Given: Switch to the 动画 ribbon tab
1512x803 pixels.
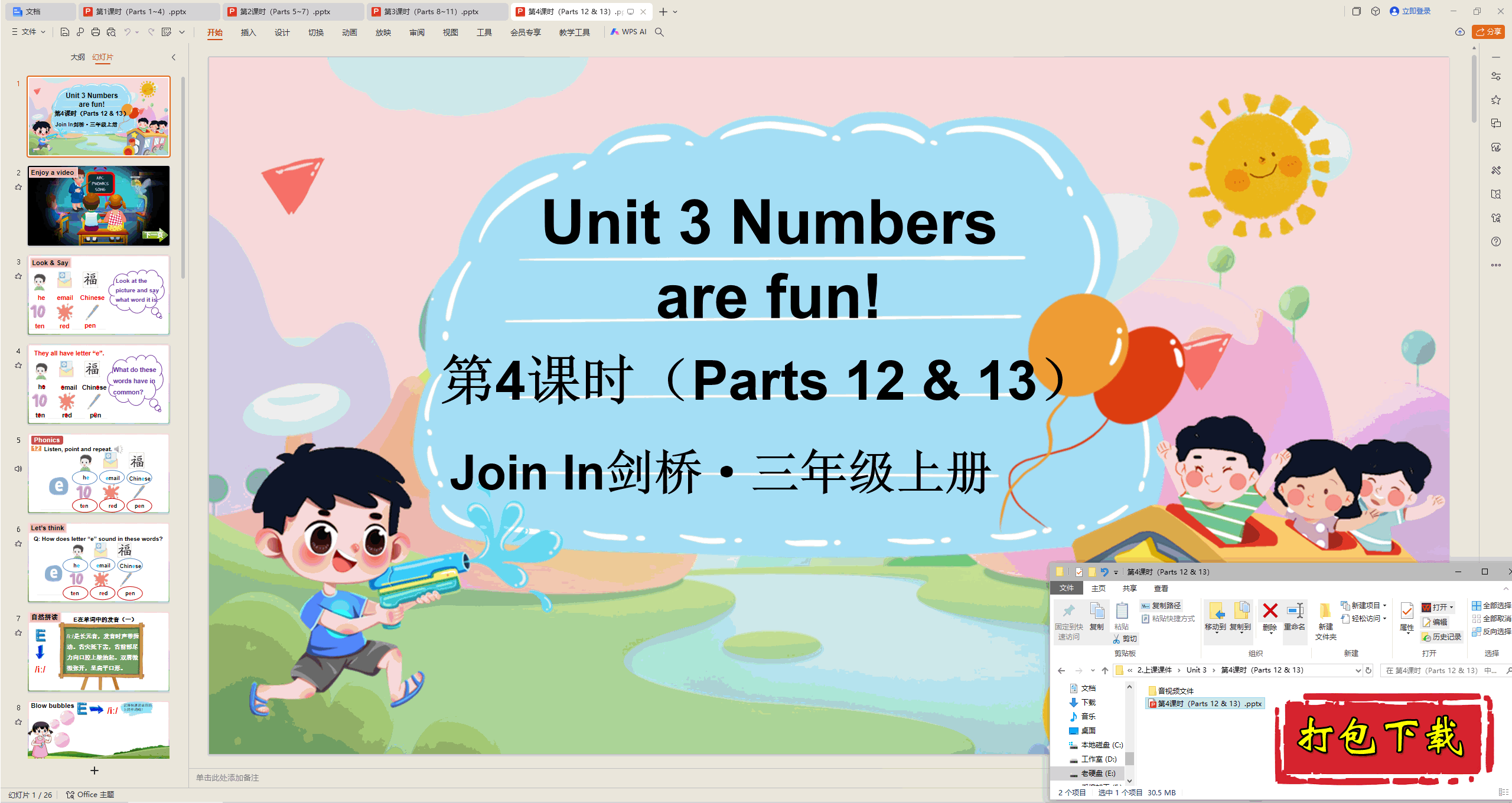Looking at the screenshot, I should click(349, 32).
